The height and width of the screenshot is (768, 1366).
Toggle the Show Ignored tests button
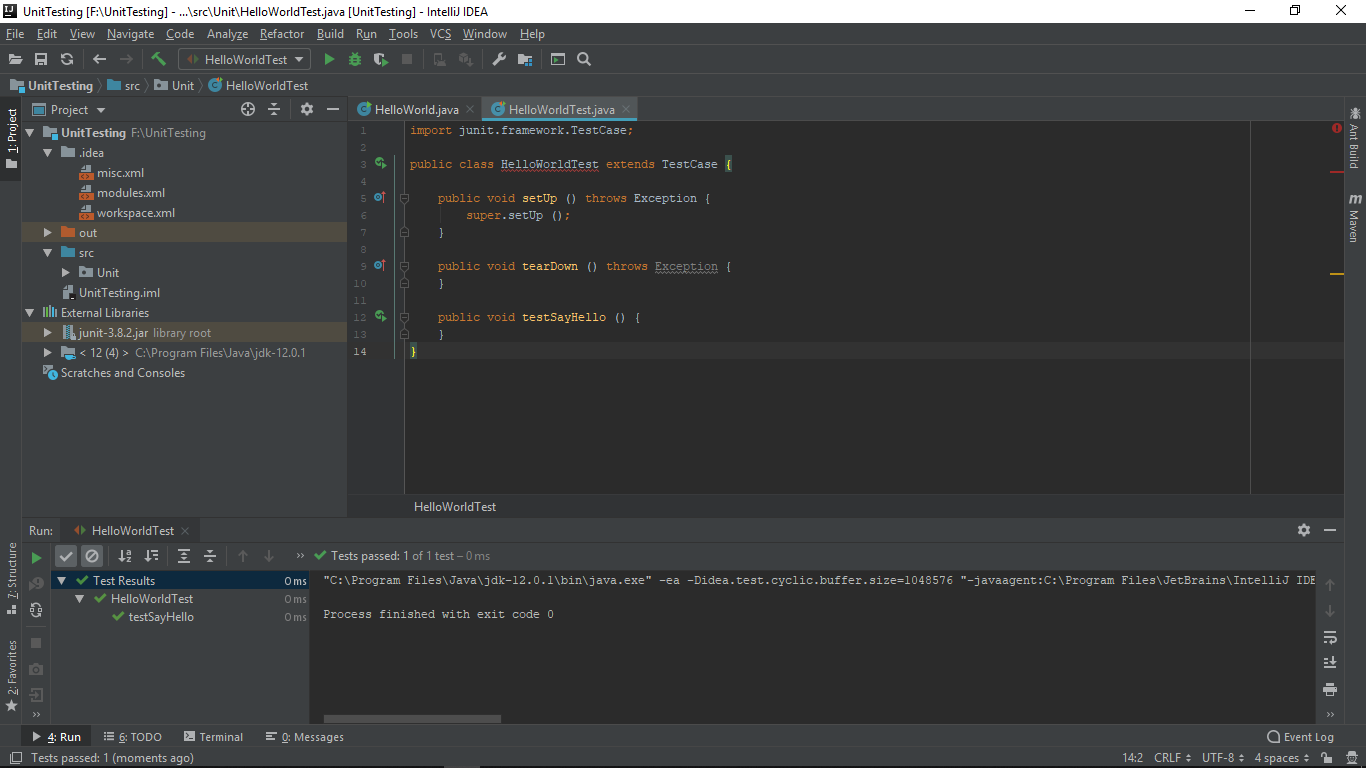click(x=92, y=556)
